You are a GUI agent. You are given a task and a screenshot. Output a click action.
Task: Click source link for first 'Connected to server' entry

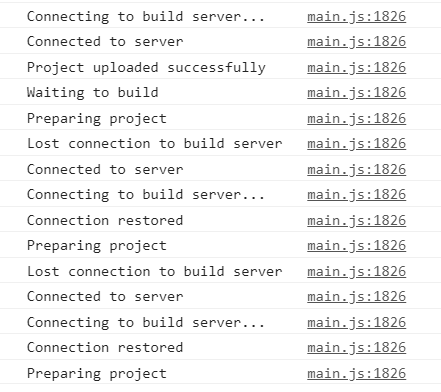[356, 41]
